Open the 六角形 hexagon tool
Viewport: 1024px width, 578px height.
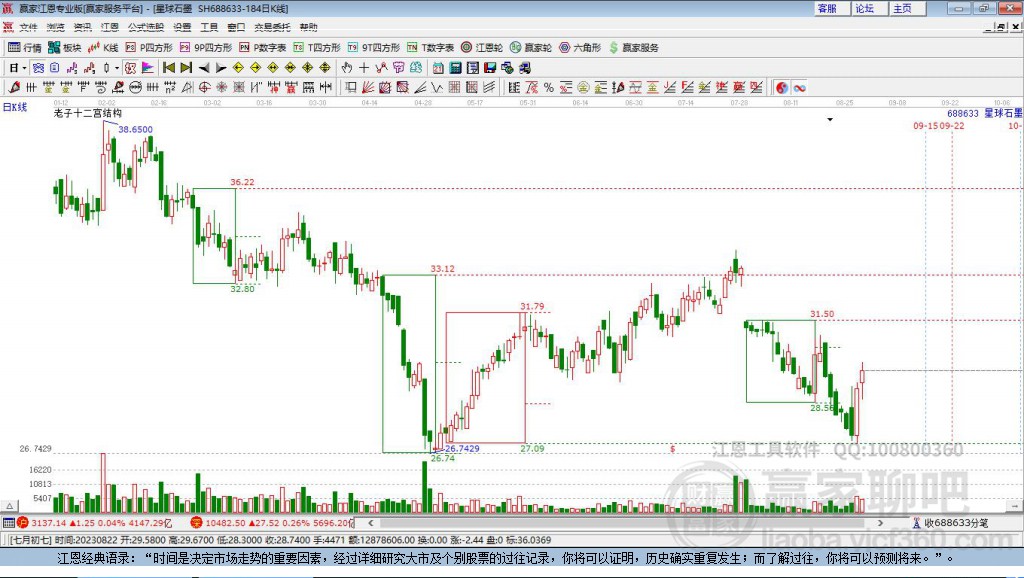580,48
